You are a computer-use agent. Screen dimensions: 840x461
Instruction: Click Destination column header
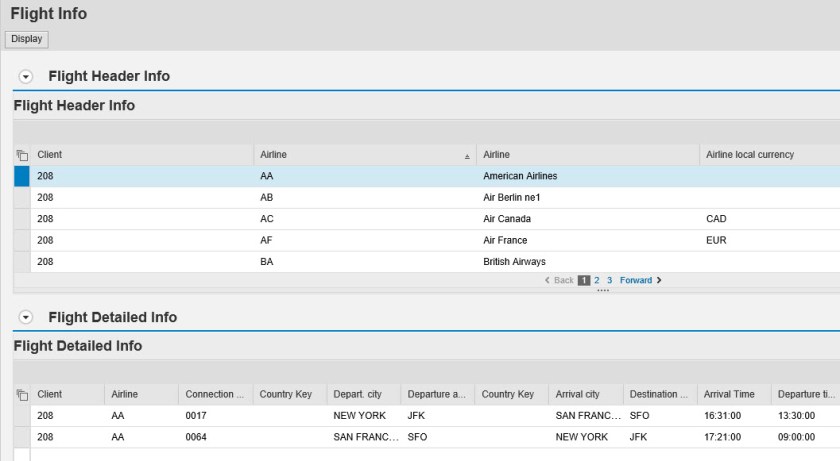[660, 395]
